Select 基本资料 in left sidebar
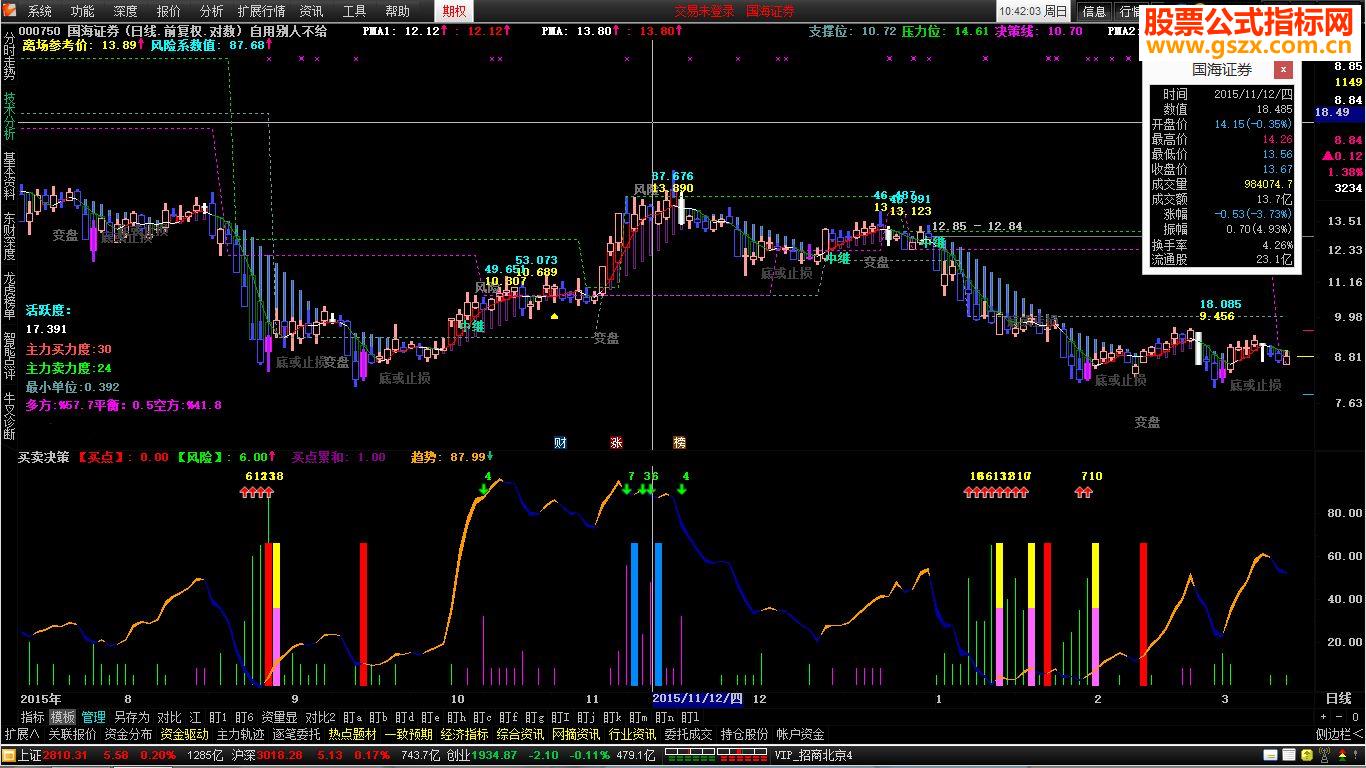Viewport: 1366px width, 768px height. [x=9, y=176]
